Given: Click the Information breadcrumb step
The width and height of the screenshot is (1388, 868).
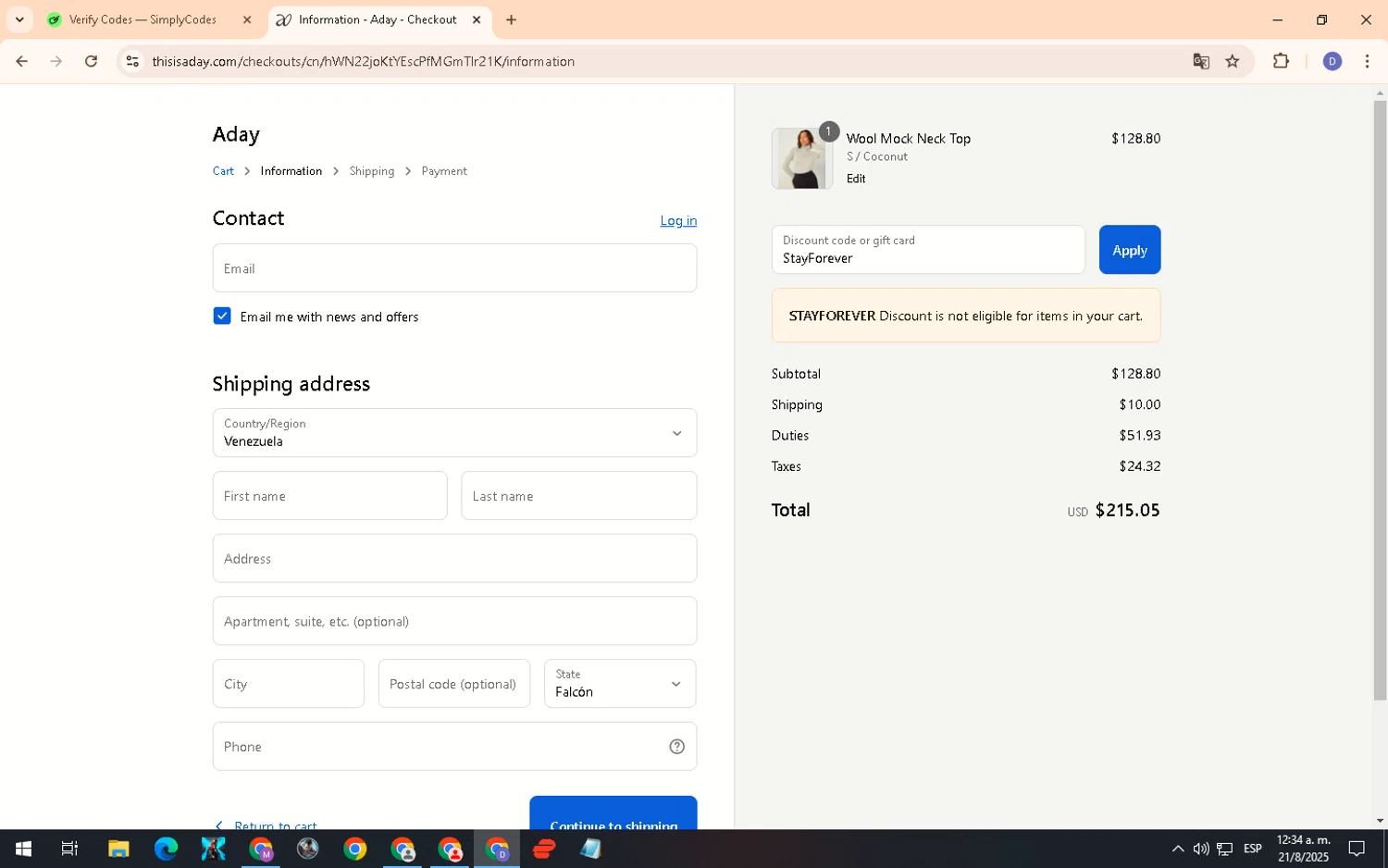Looking at the screenshot, I should (291, 171).
